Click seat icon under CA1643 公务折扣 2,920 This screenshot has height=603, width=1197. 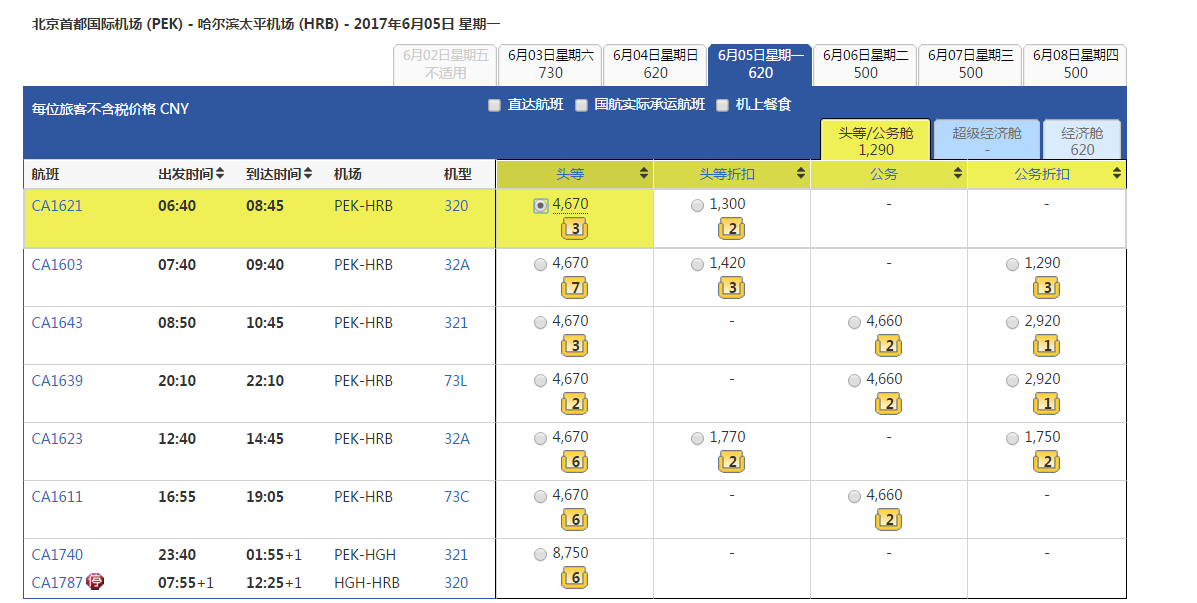(1046, 346)
